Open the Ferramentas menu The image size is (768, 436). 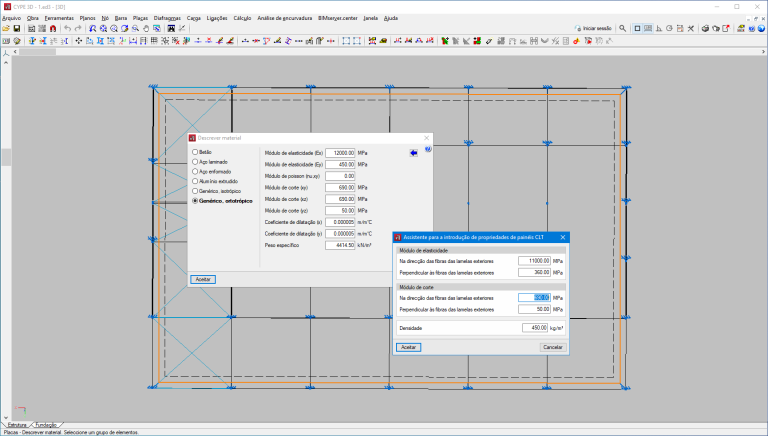point(59,18)
